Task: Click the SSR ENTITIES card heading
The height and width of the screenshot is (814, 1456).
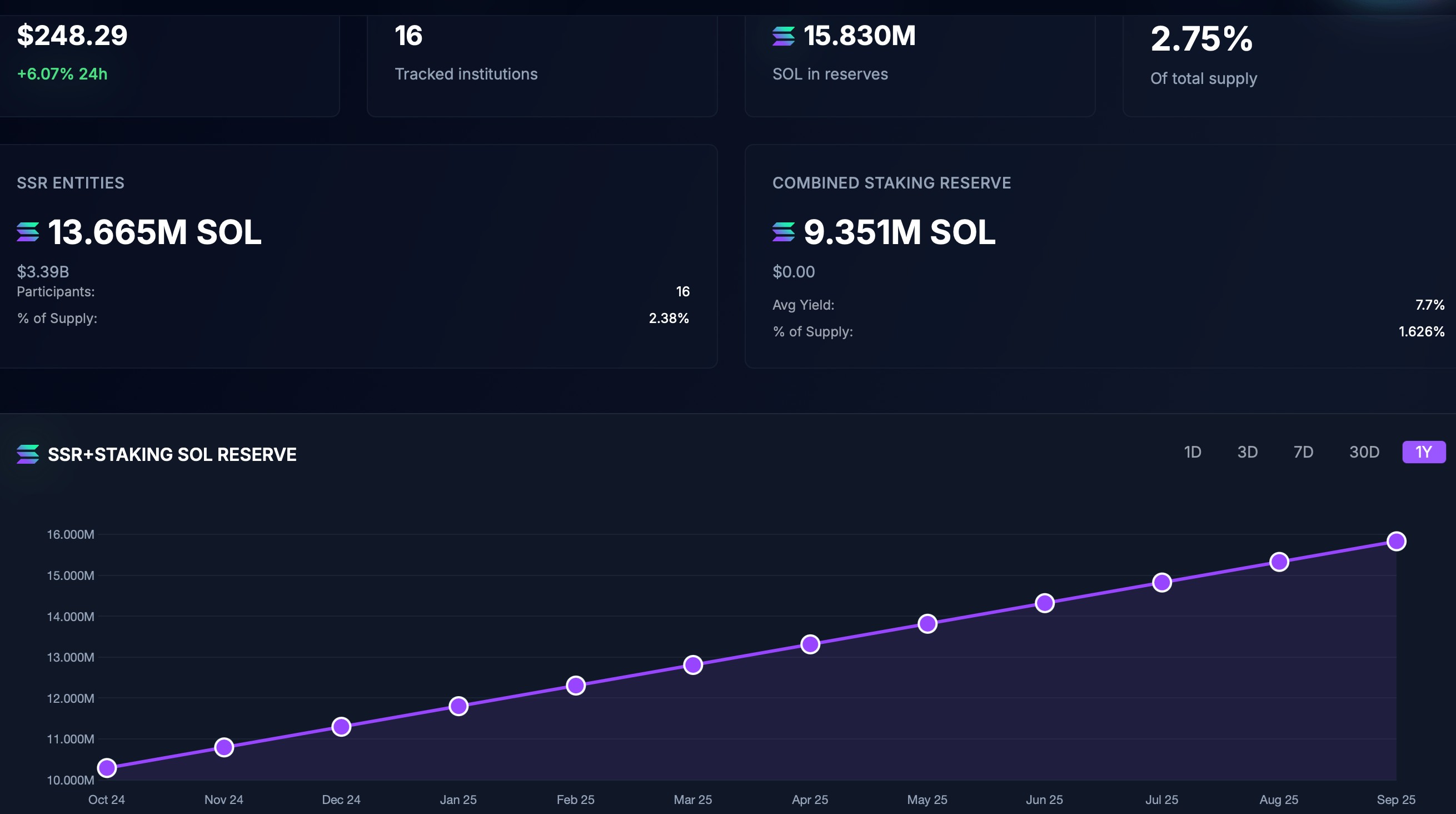Action: pyautogui.click(x=71, y=183)
